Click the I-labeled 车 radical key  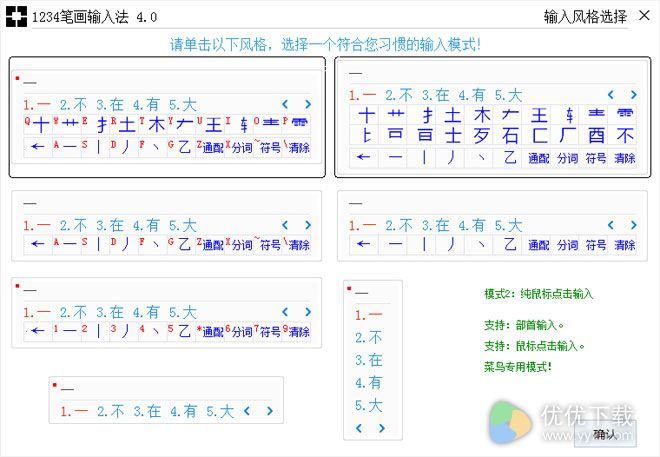pyautogui.click(x=239, y=125)
